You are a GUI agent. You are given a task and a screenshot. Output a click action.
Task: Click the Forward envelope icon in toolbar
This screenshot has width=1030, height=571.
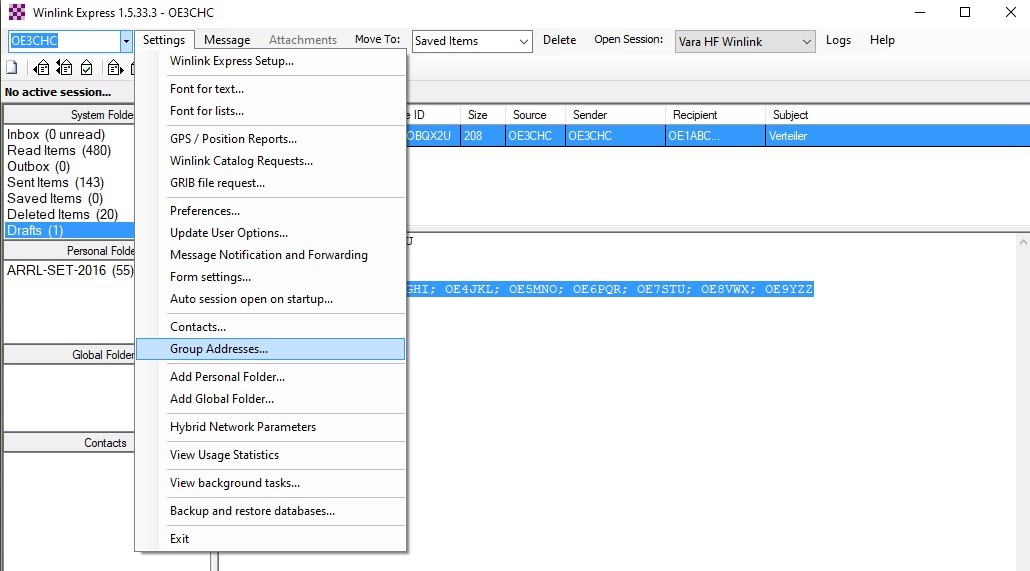pyautogui.click(x=115, y=68)
